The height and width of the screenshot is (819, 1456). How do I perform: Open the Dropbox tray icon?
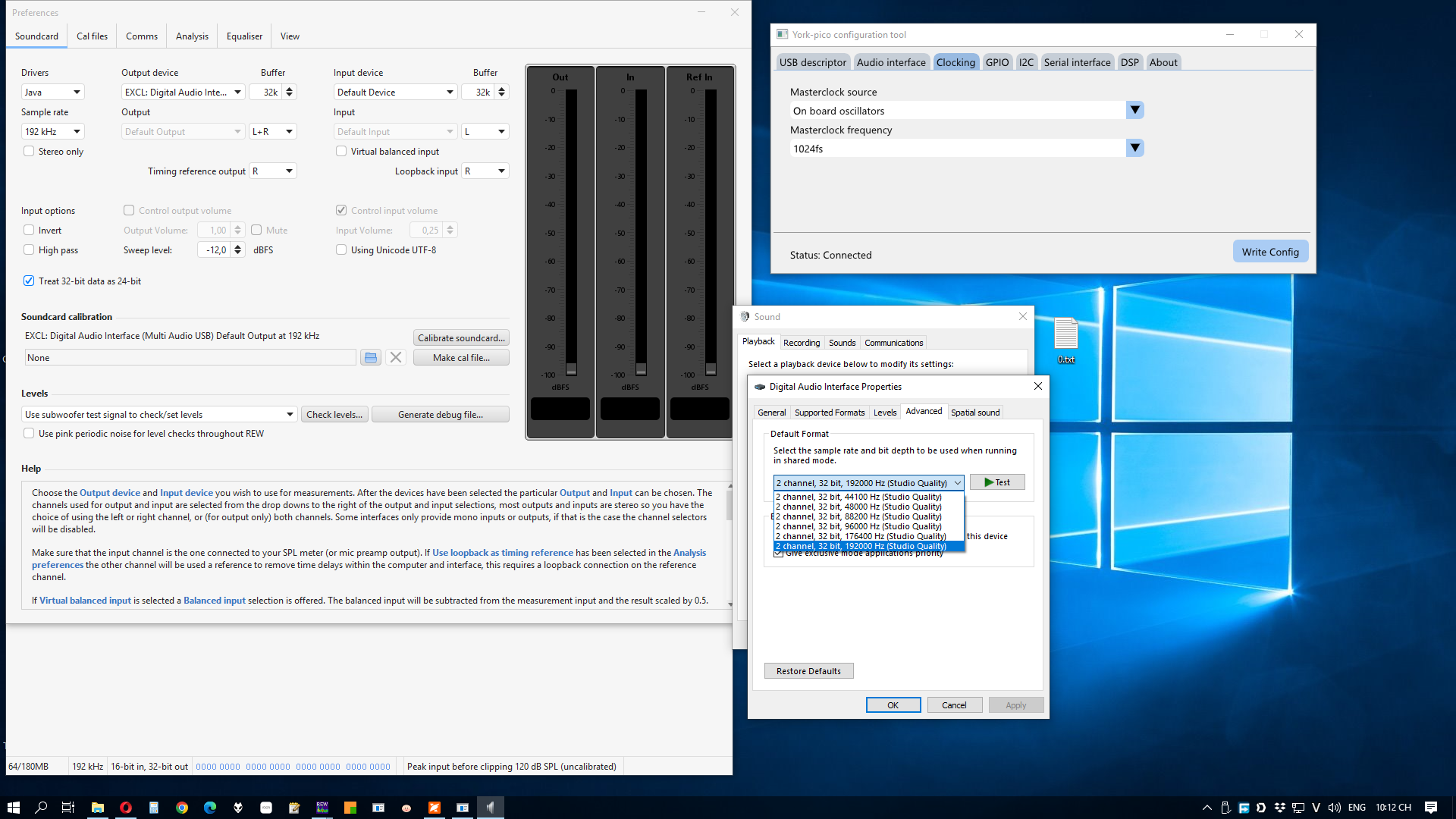pyautogui.click(x=1280, y=808)
